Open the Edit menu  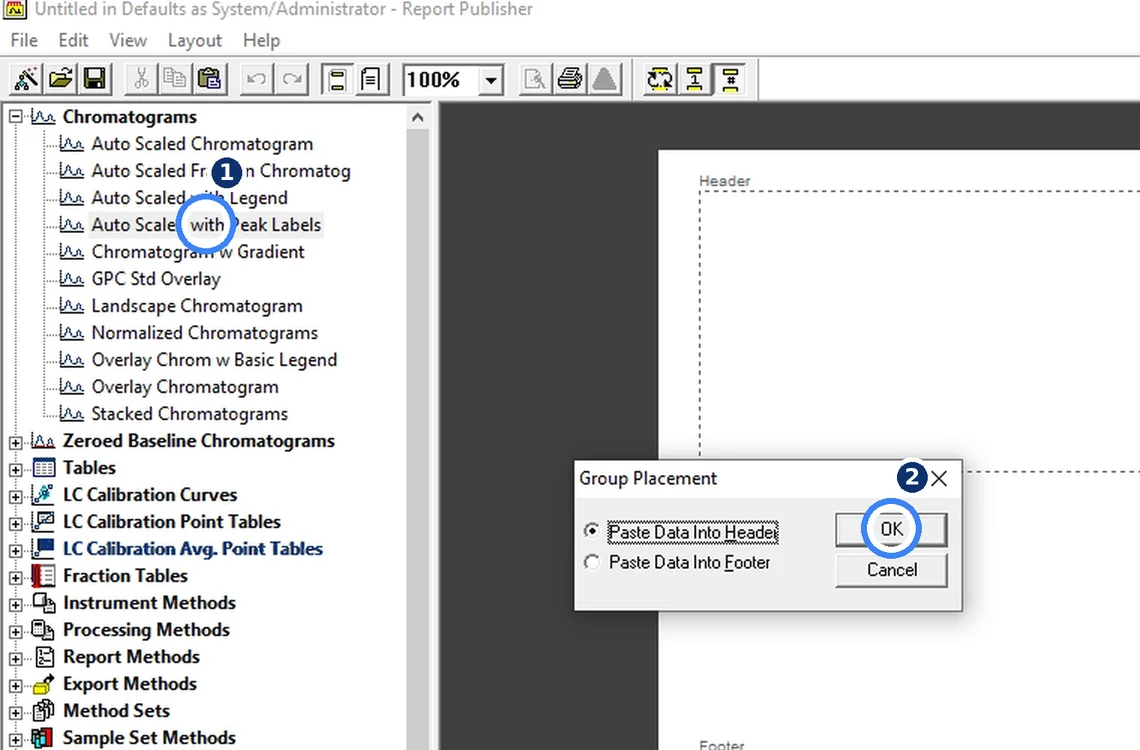click(73, 40)
